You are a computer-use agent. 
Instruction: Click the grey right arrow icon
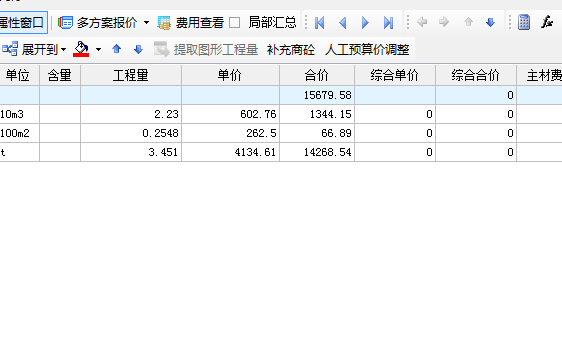(x=444, y=22)
